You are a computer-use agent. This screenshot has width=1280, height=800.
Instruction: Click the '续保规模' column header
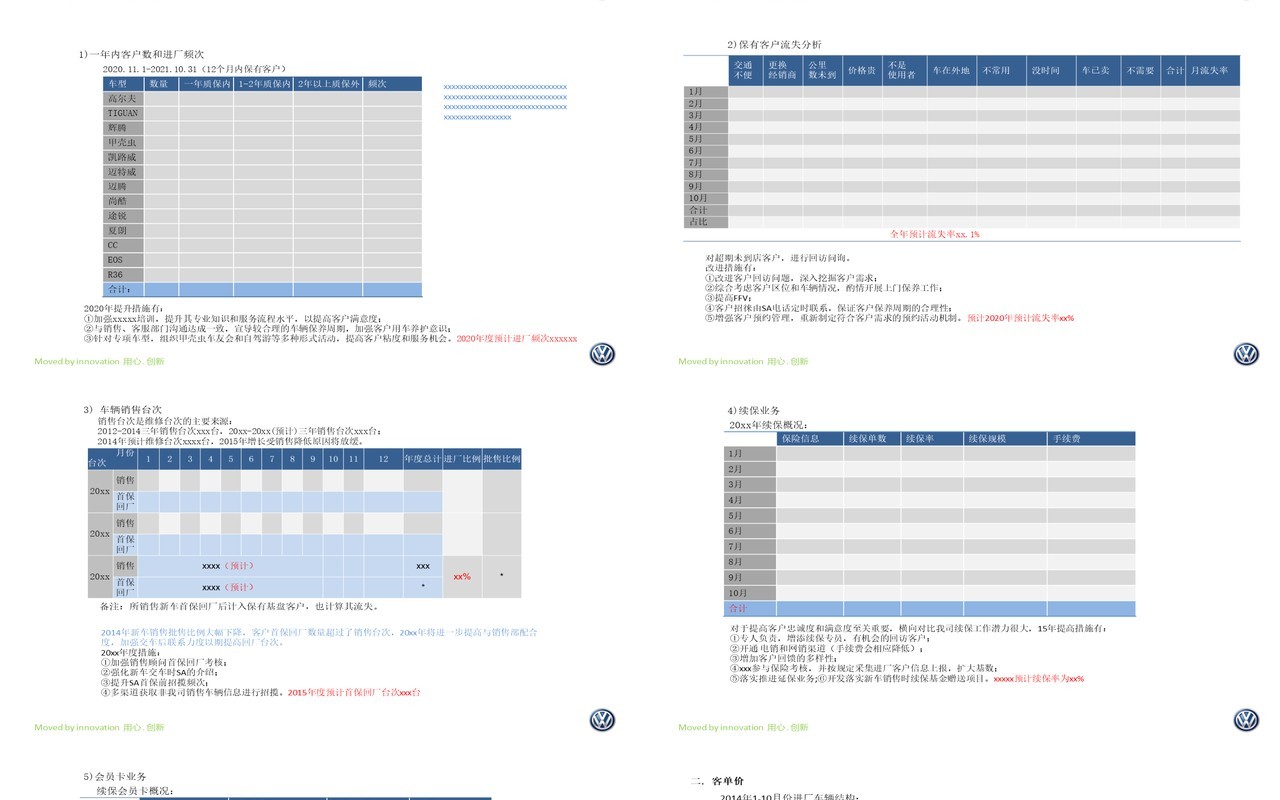1005,438
